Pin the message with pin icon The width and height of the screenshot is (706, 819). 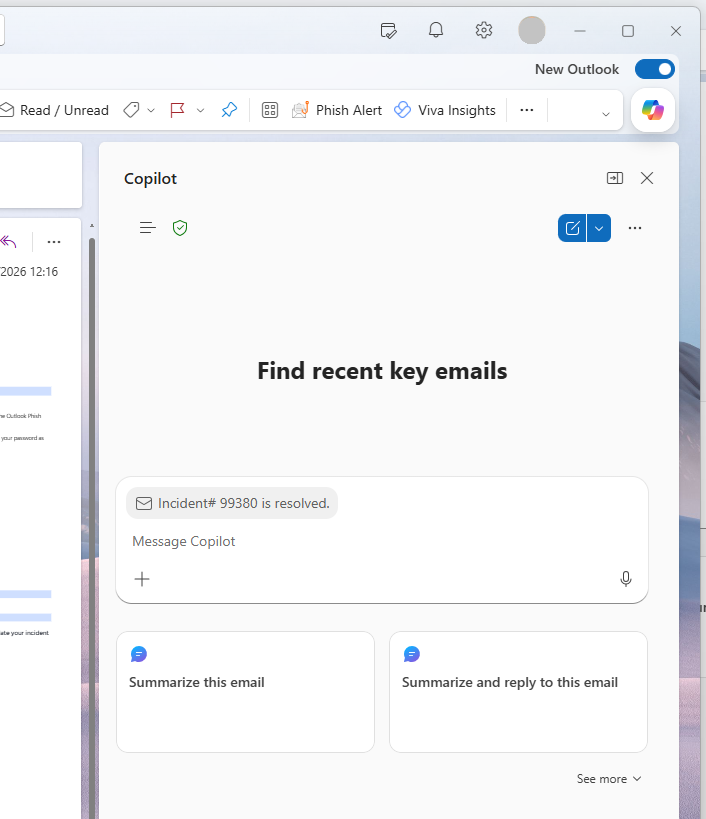pyautogui.click(x=229, y=110)
